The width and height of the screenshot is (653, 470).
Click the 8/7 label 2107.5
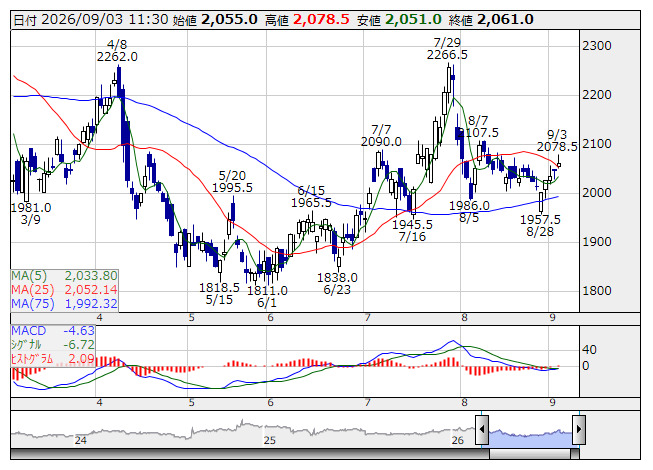478,133
